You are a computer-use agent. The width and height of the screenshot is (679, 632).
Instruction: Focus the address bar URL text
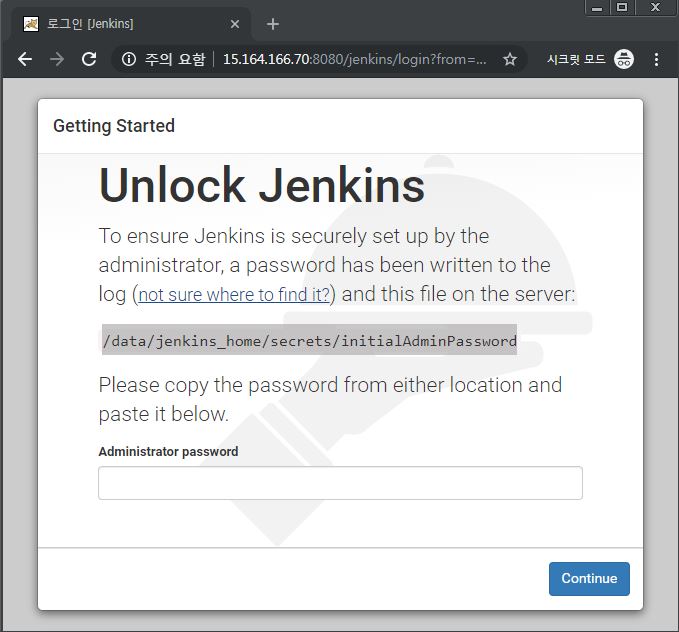(x=355, y=59)
